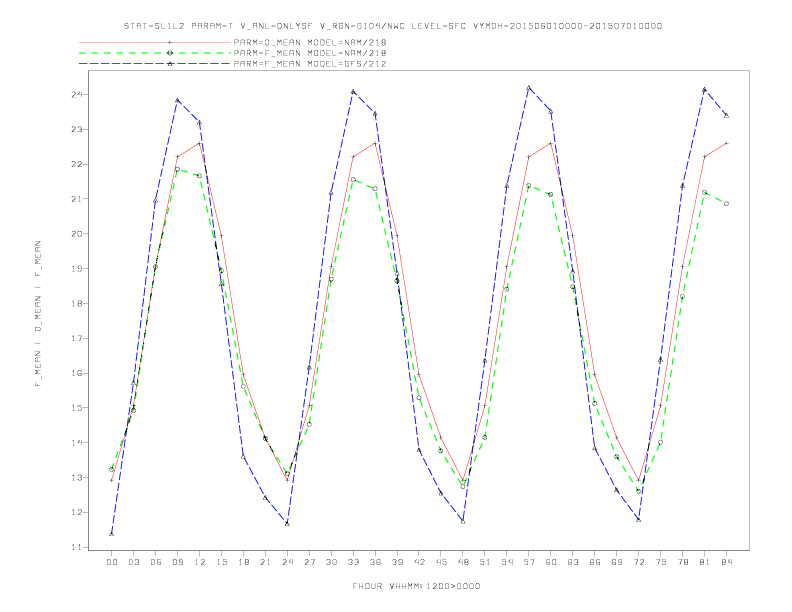Viewport: 792px width, 612px height.
Task: Click x-axis forecast hour label 36
Action: 375,562
